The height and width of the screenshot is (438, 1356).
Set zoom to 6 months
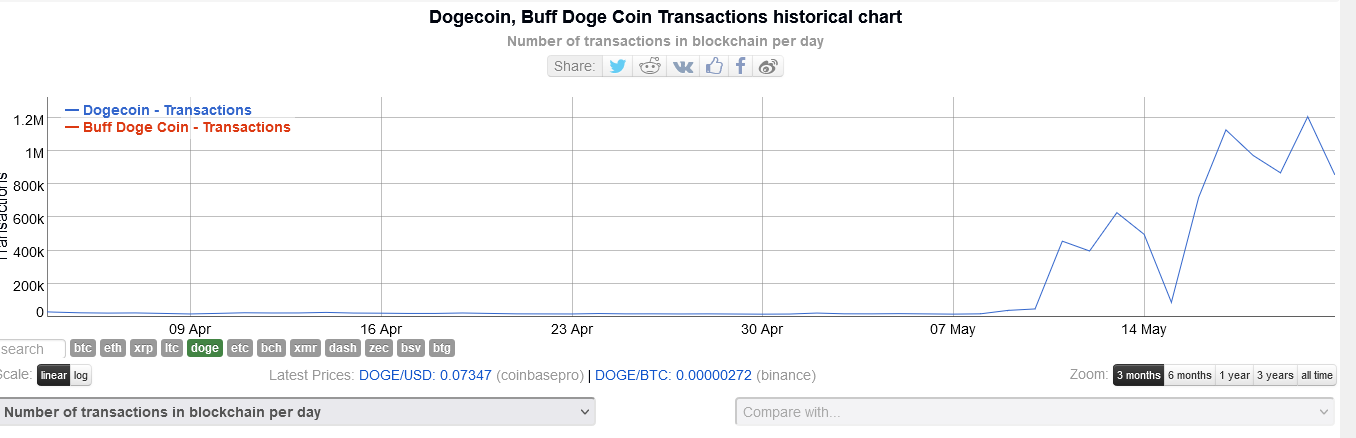click(x=1189, y=375)
